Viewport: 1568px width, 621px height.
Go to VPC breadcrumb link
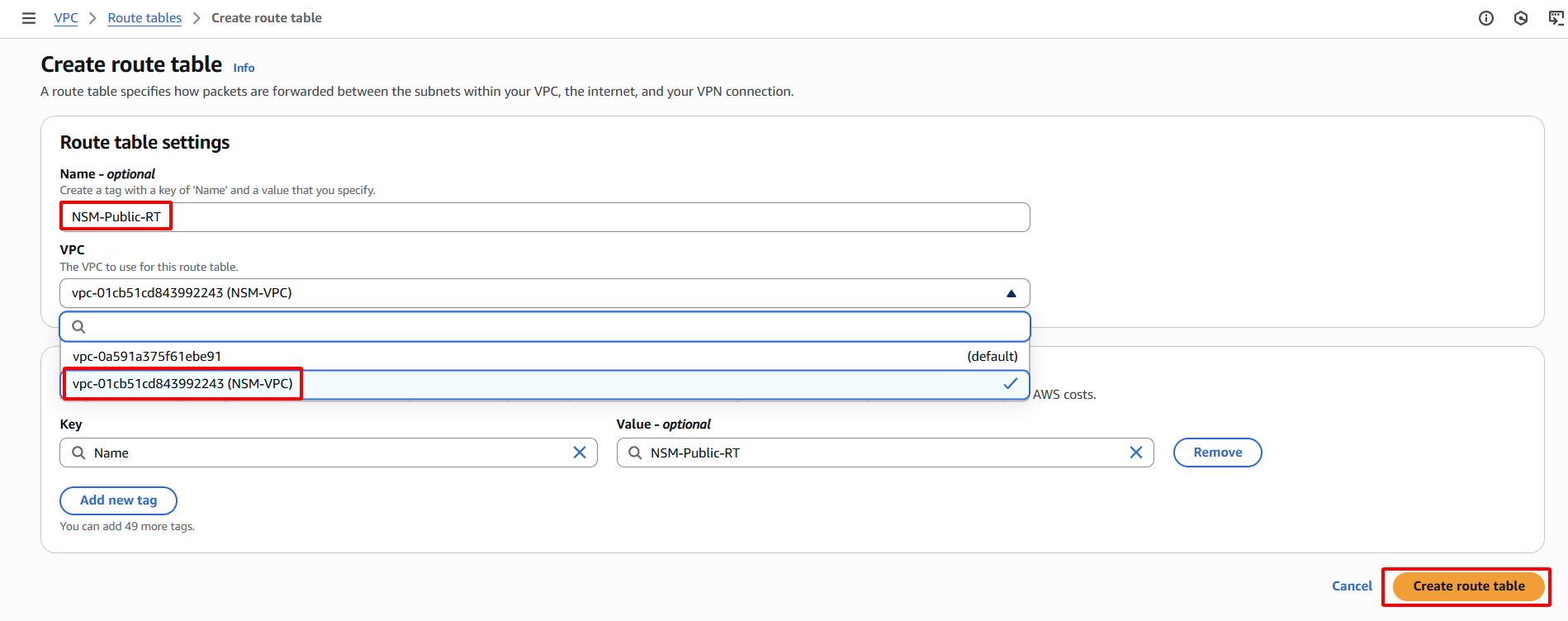66,18
